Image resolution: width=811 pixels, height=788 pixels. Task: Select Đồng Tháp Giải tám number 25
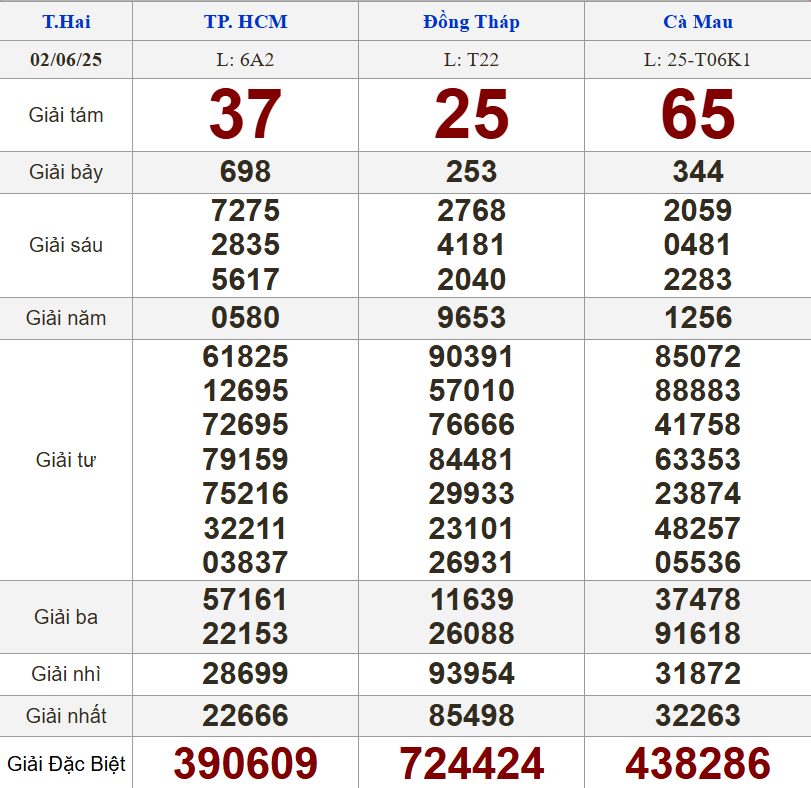coord(471,115)
